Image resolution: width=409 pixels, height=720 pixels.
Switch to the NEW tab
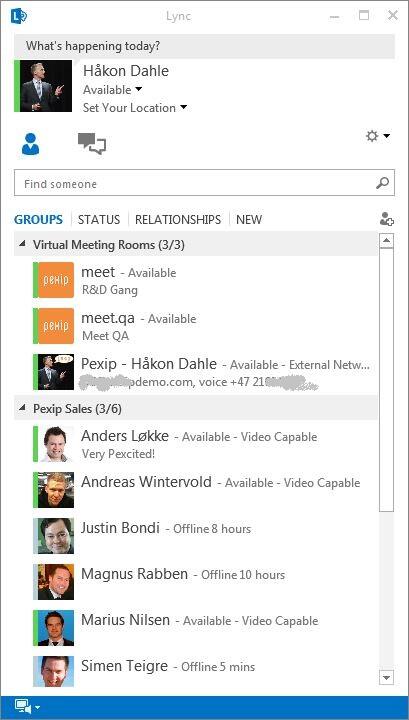(249, 219)
